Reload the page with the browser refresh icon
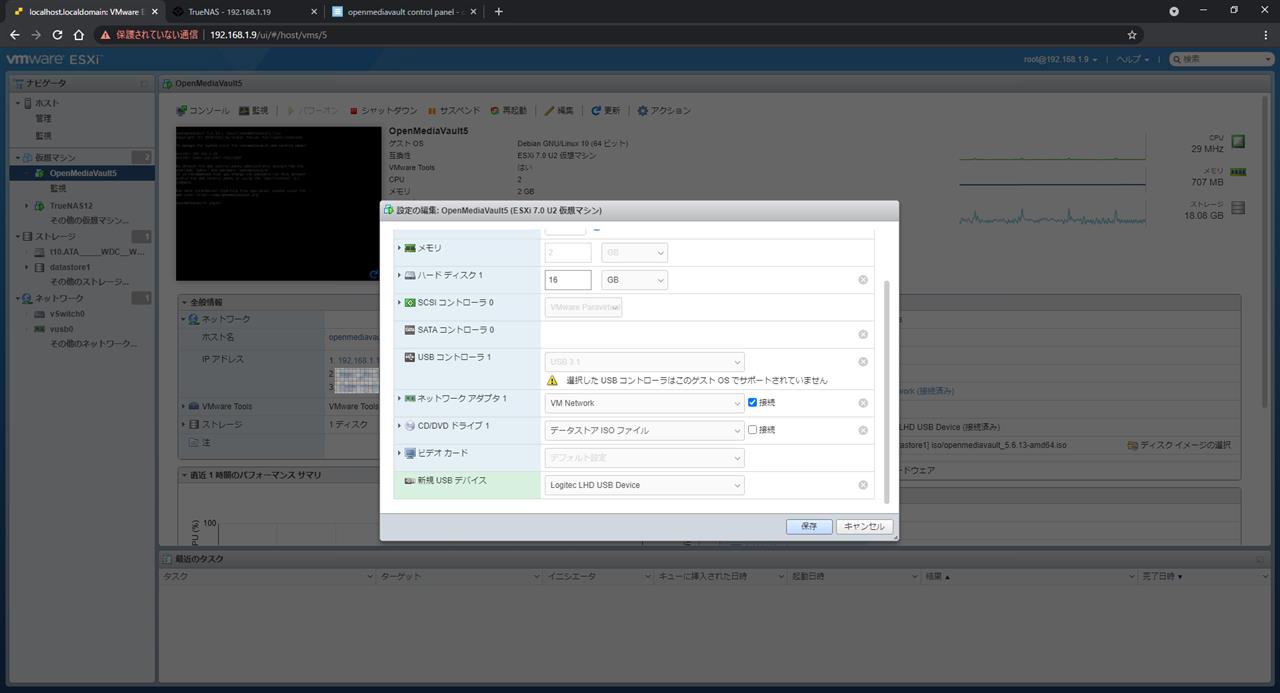The width and height of the screenshot is (1280, 693). click(x=57, y=34)
